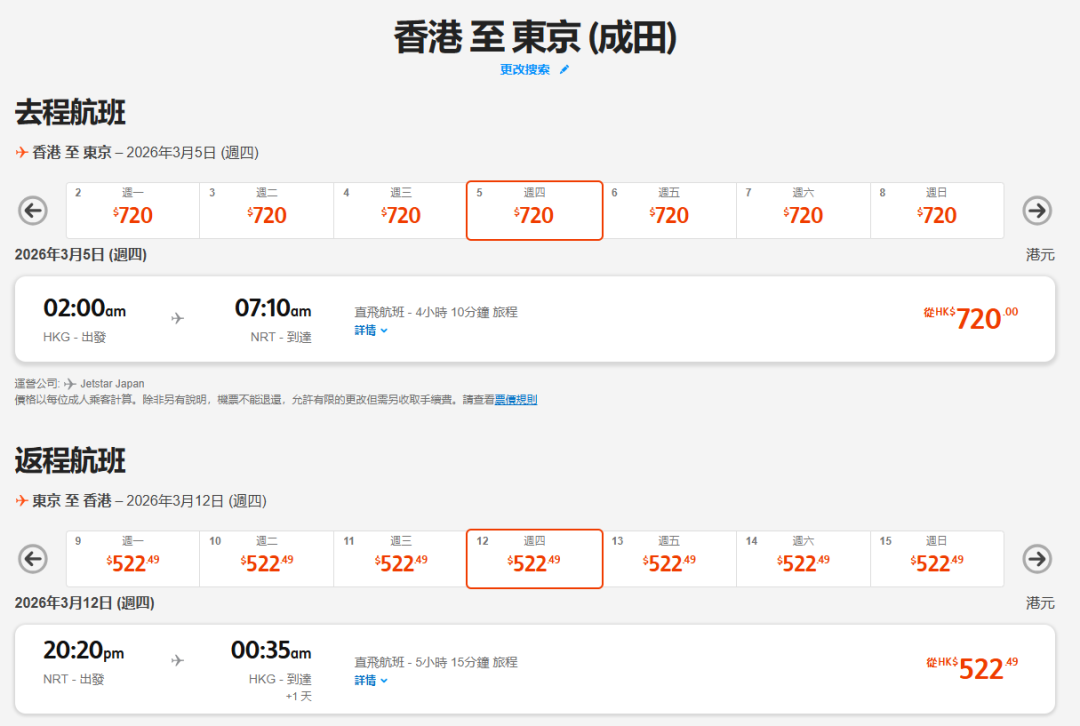Screen dimensions: 1080x726
Task: Select outbound date 5 週四 $720
Action: pos(534,211)
